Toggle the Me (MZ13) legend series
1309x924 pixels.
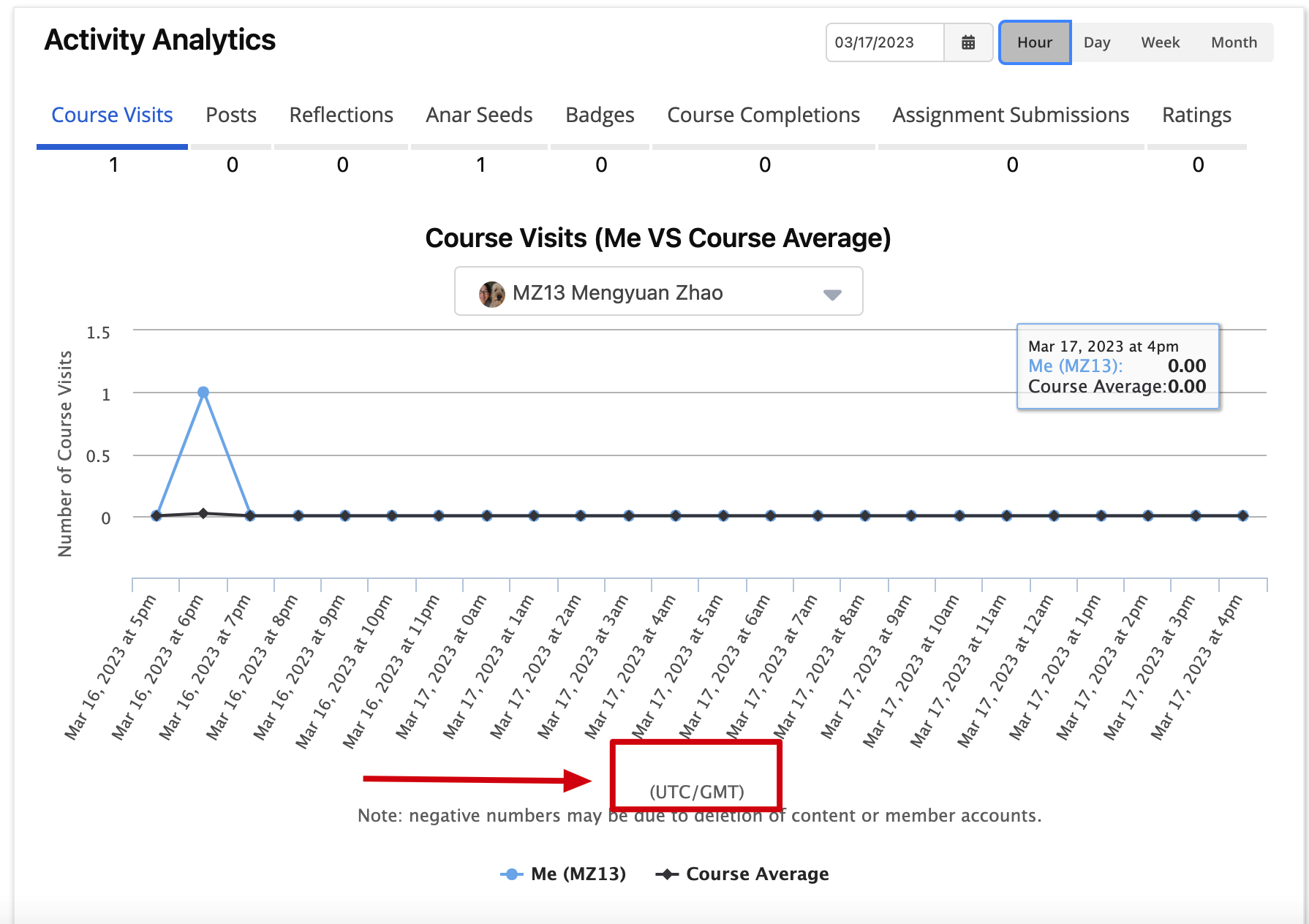[563, 874]
